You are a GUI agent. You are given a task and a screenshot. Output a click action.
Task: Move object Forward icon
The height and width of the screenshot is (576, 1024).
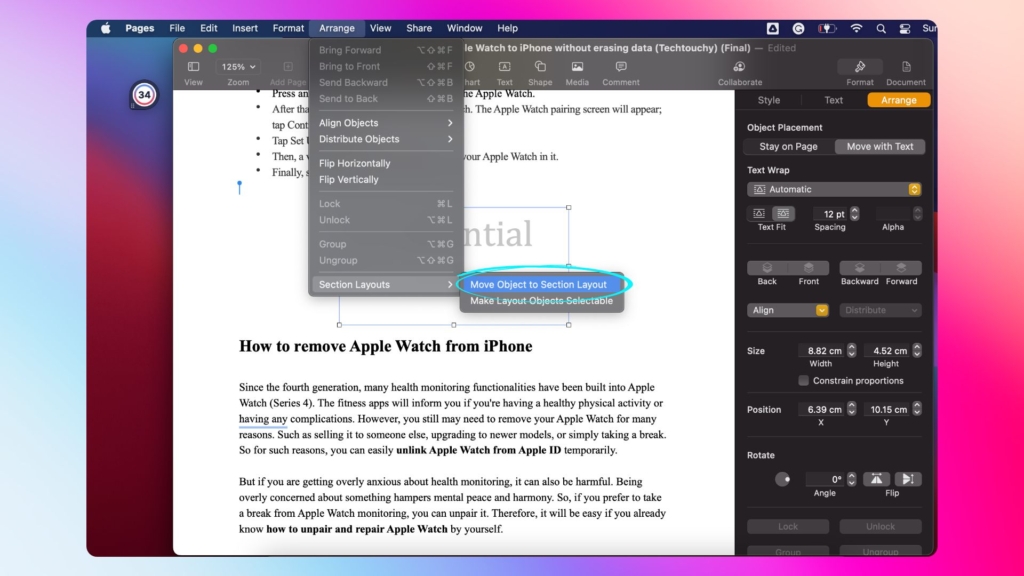[901, 268]
